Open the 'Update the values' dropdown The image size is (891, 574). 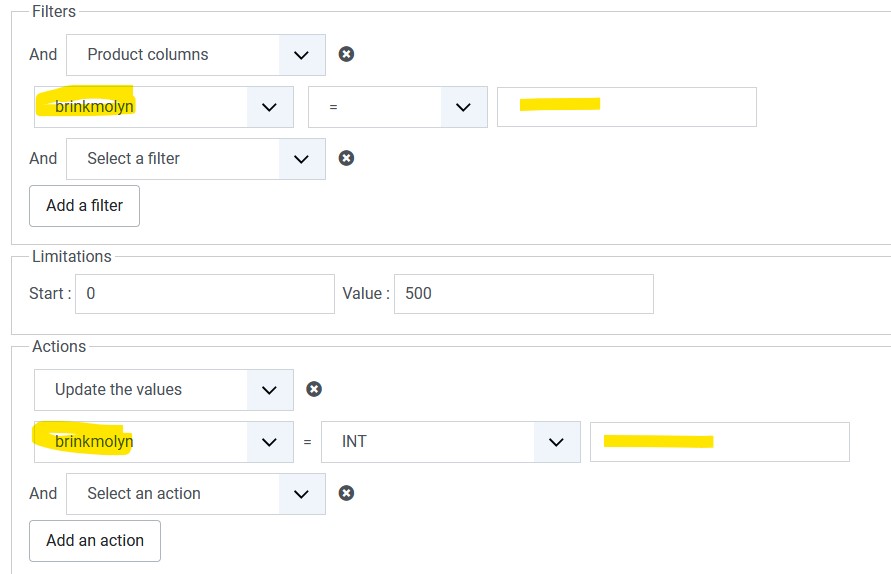pos(164,390)
